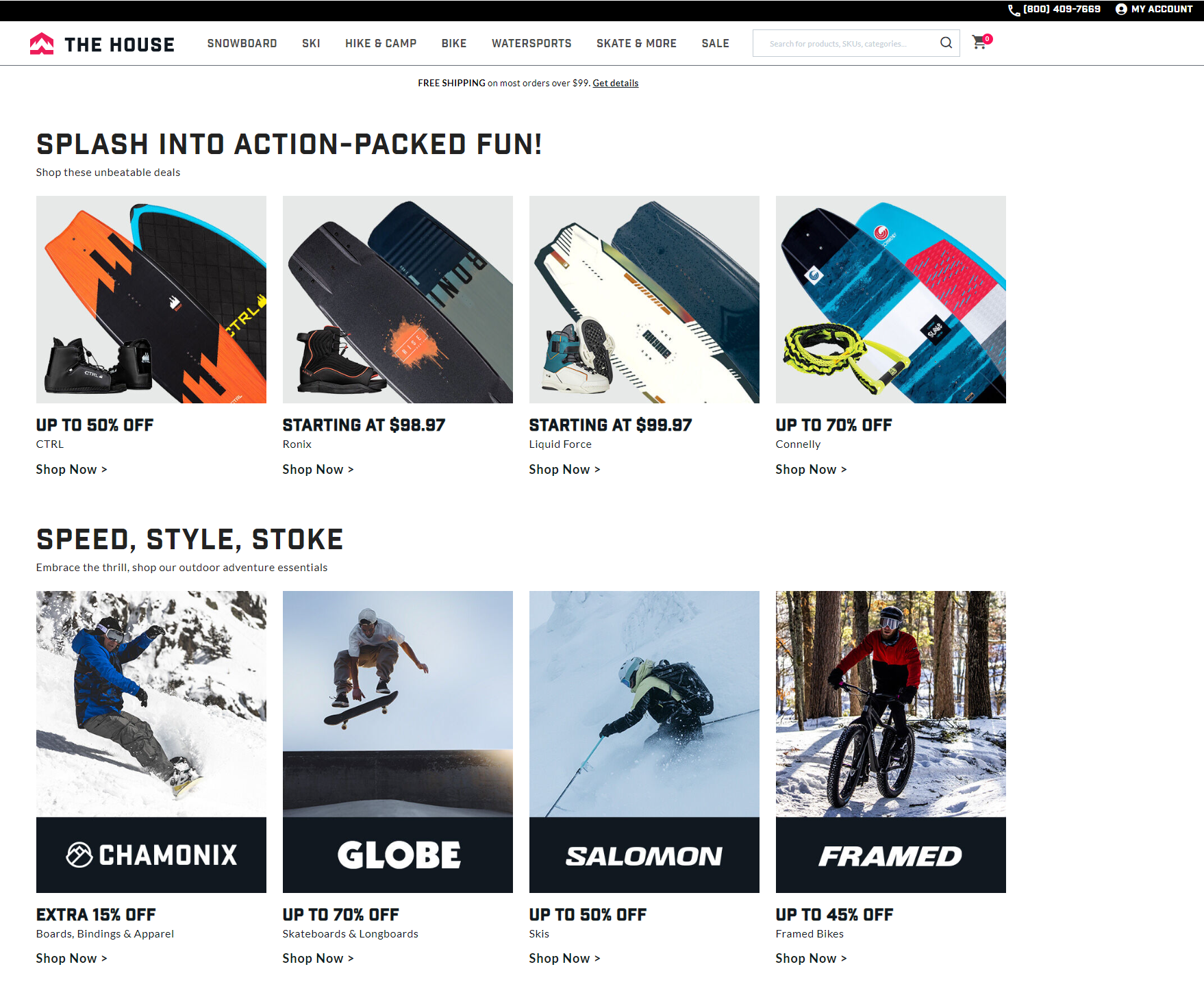Screen dimensions: 1204x982
Task: Click The House logo icon
Action: click(x=42, y=44)
